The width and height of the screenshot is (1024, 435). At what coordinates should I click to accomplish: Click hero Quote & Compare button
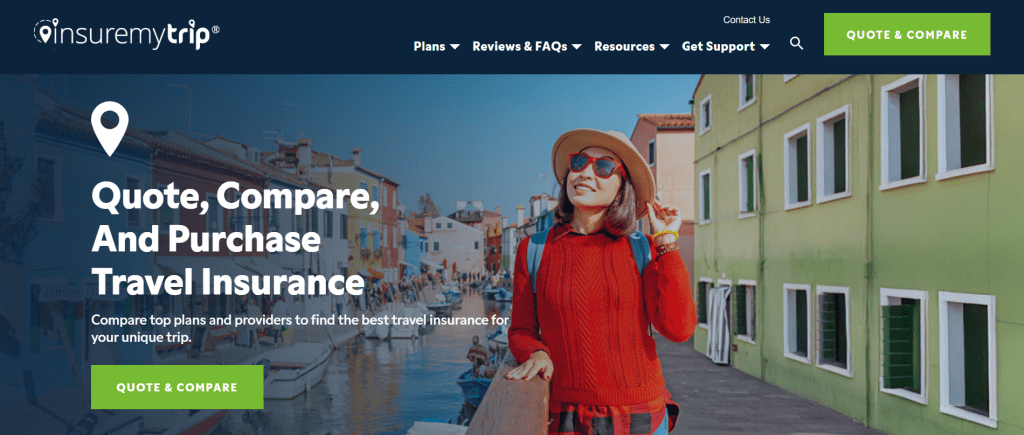177,387
